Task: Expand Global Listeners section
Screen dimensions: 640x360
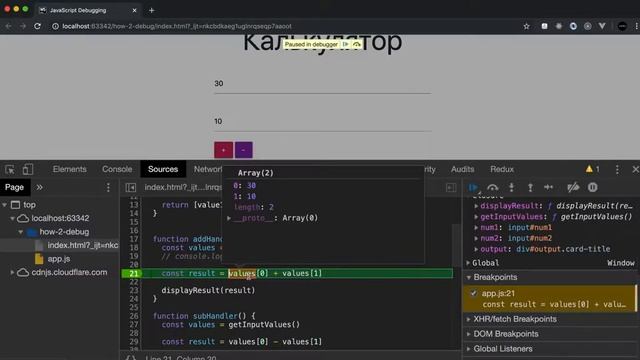Action: [469, 349]
